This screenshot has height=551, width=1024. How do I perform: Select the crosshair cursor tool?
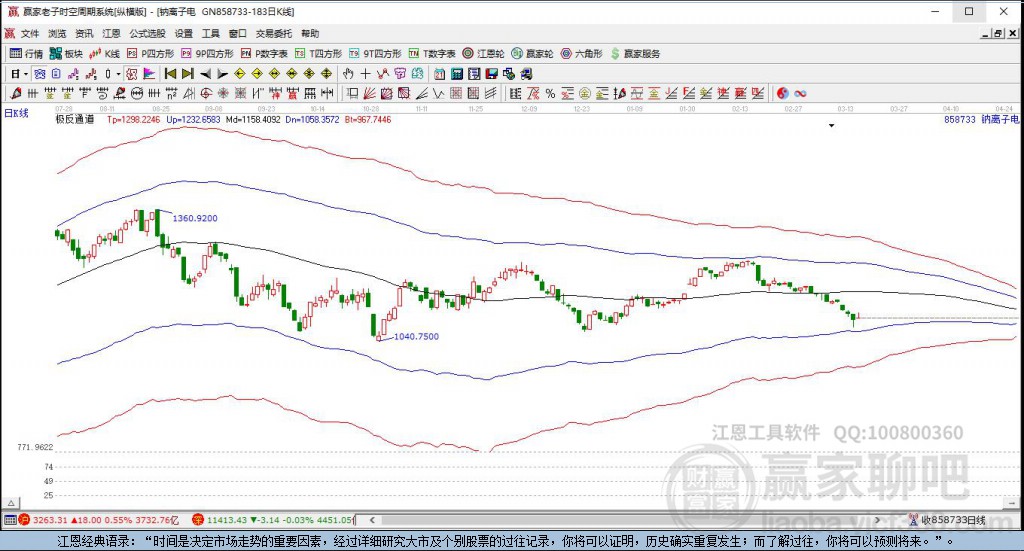click(x=366, y=74)
